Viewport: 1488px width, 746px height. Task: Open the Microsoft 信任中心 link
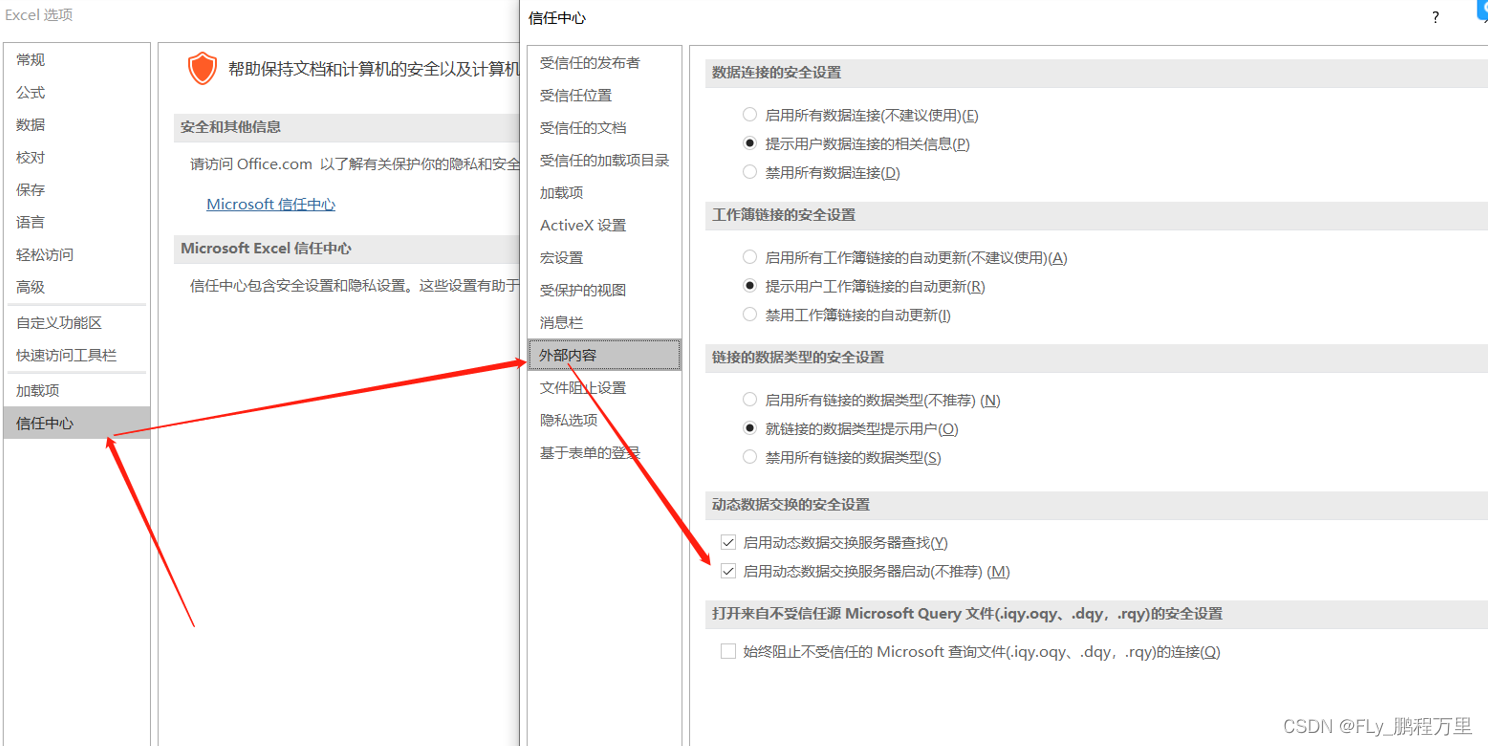click(271, 204)
